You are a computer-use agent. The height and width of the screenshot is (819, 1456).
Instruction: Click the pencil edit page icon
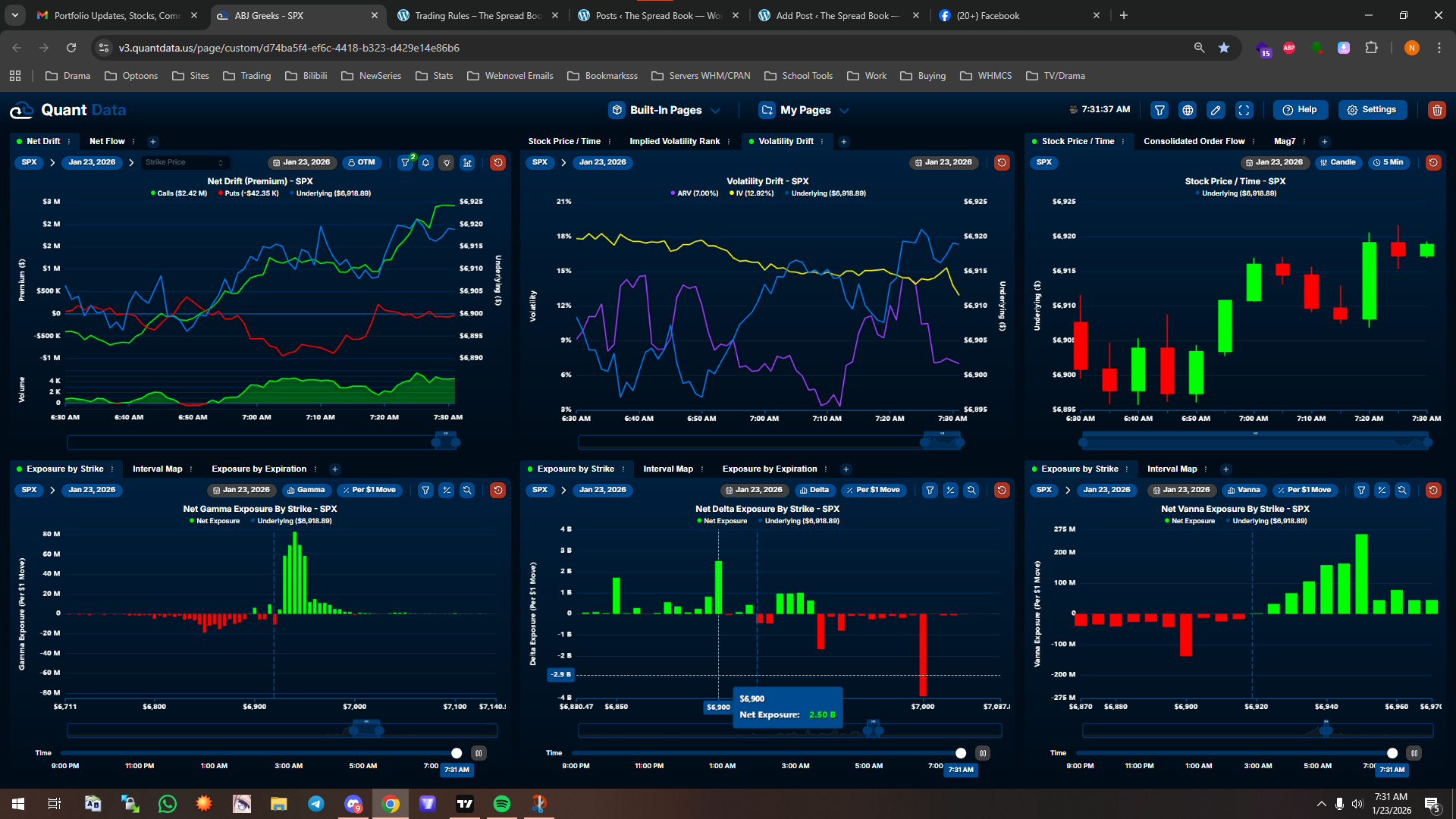(1216, 110)
